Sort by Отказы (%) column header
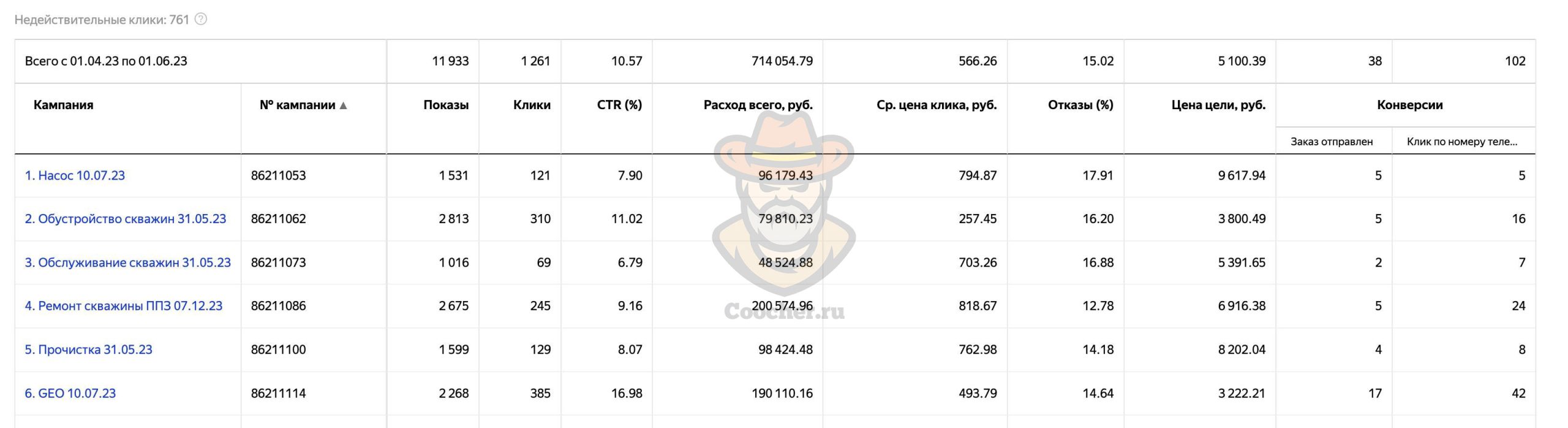Image resolution: width=1568 pixels, height=428 pixels. [1080, 105]
